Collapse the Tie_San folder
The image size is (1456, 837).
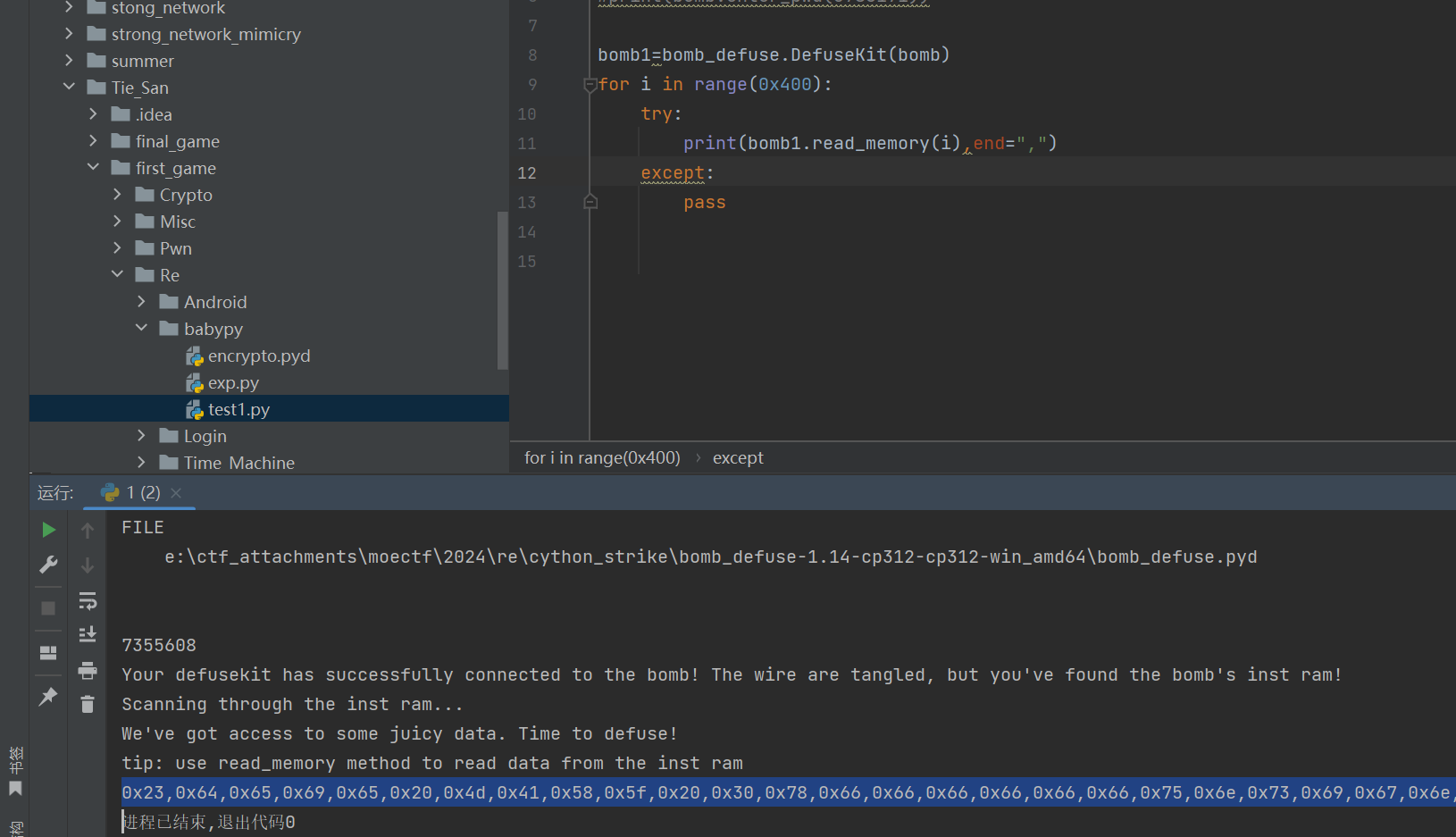70,88
